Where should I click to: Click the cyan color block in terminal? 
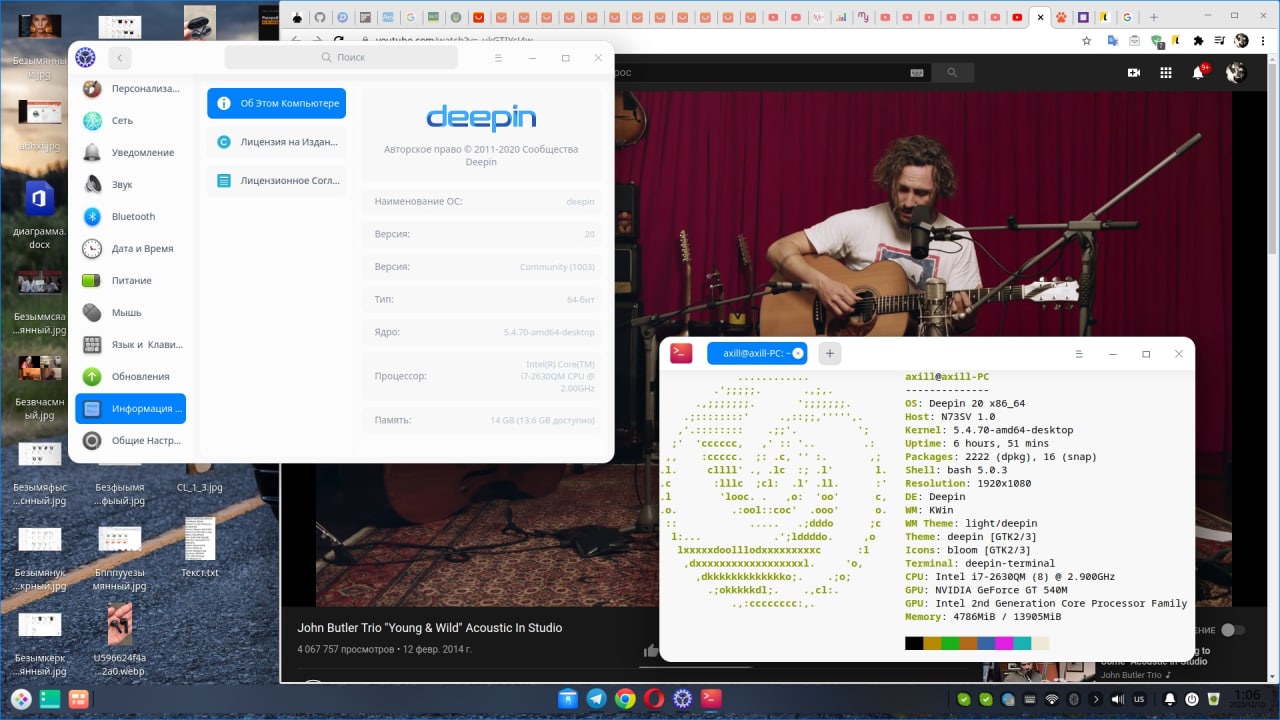click(x=1022, y=643)
